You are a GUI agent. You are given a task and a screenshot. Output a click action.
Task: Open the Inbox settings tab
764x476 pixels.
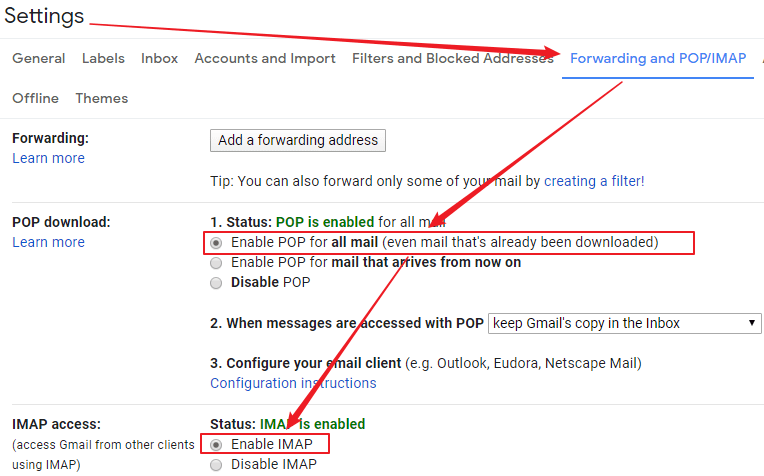159,59
